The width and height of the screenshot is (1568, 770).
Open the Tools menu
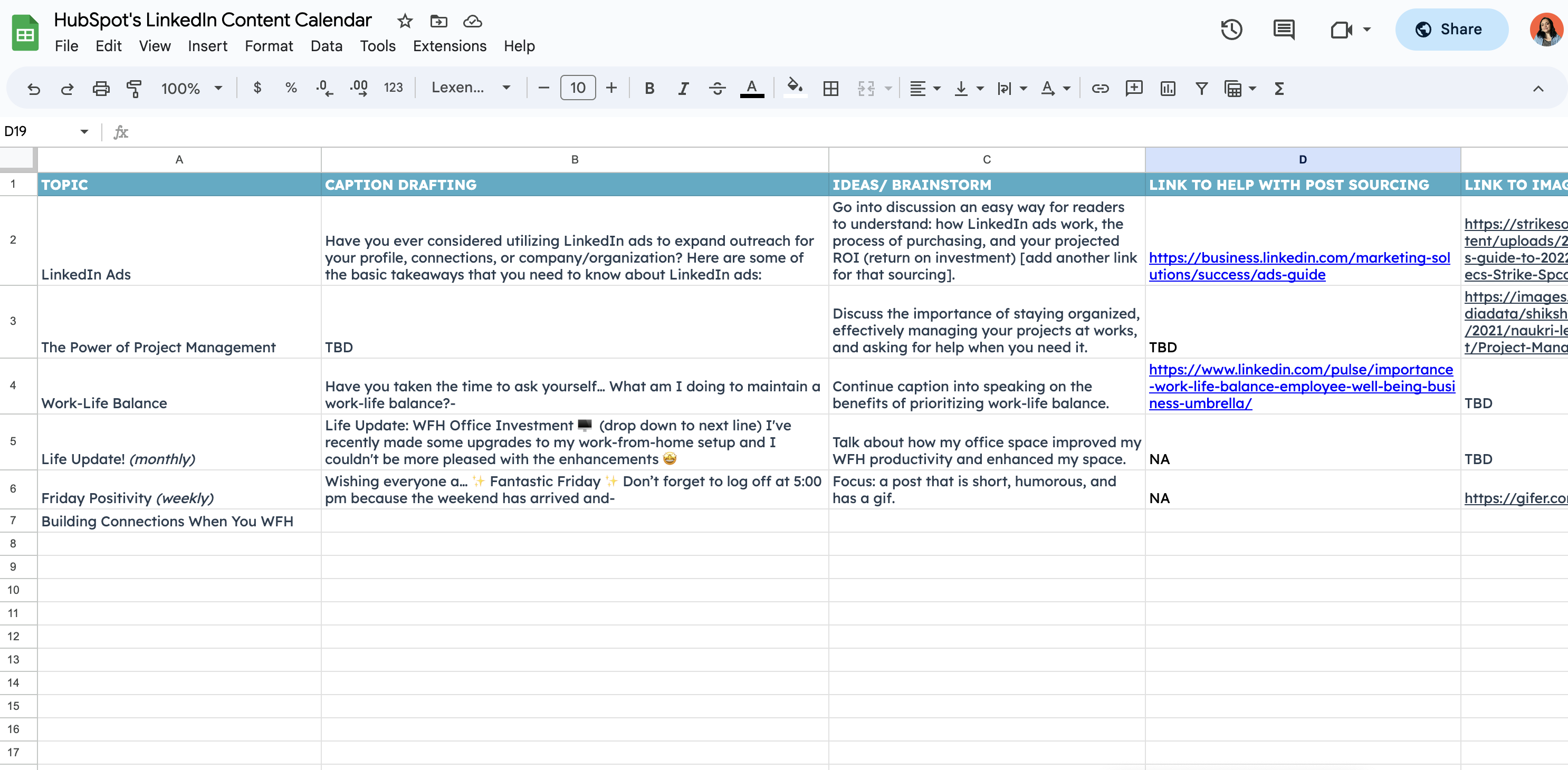click(377, 46)
